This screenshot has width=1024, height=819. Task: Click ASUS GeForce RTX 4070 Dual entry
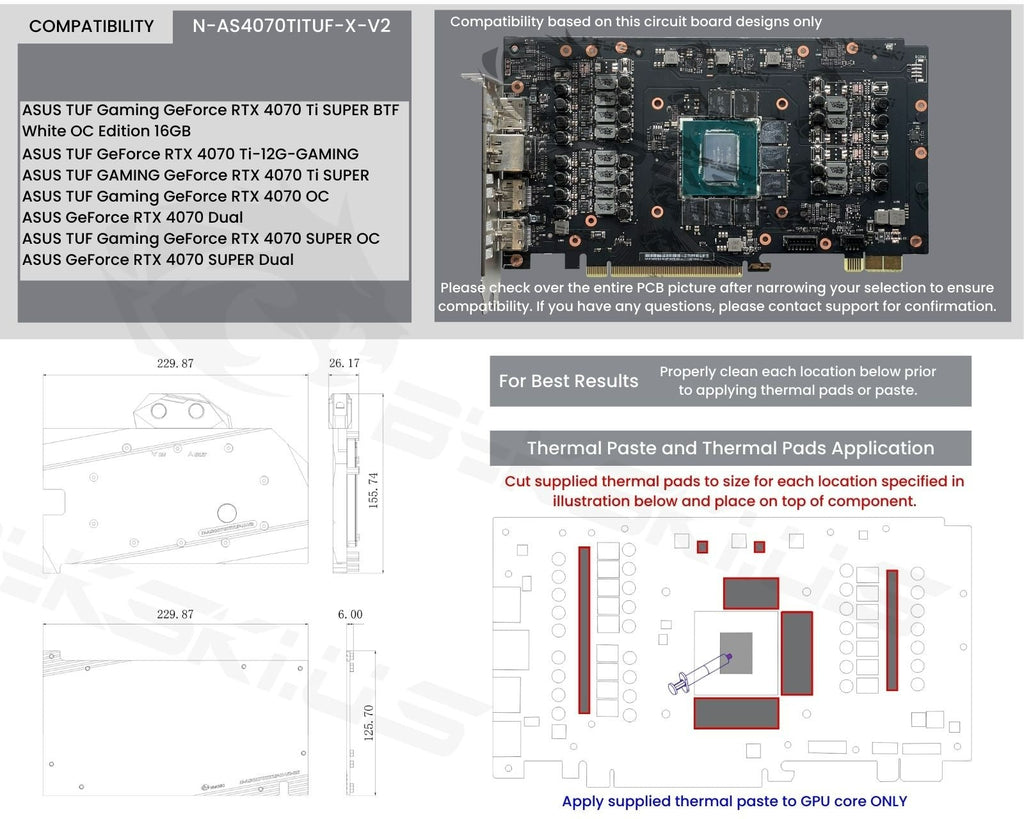click(132, 217)
